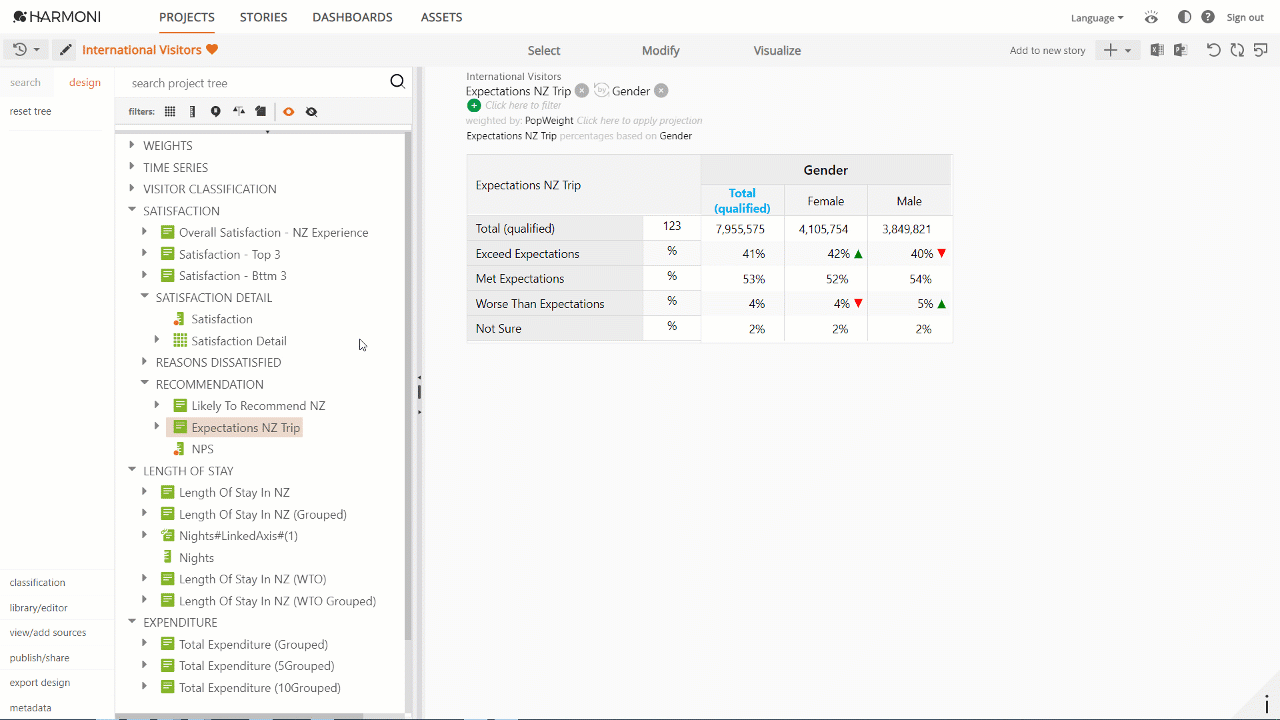Export to PowerPoint icon
Screen dimensions: 1280x720
1180,50
